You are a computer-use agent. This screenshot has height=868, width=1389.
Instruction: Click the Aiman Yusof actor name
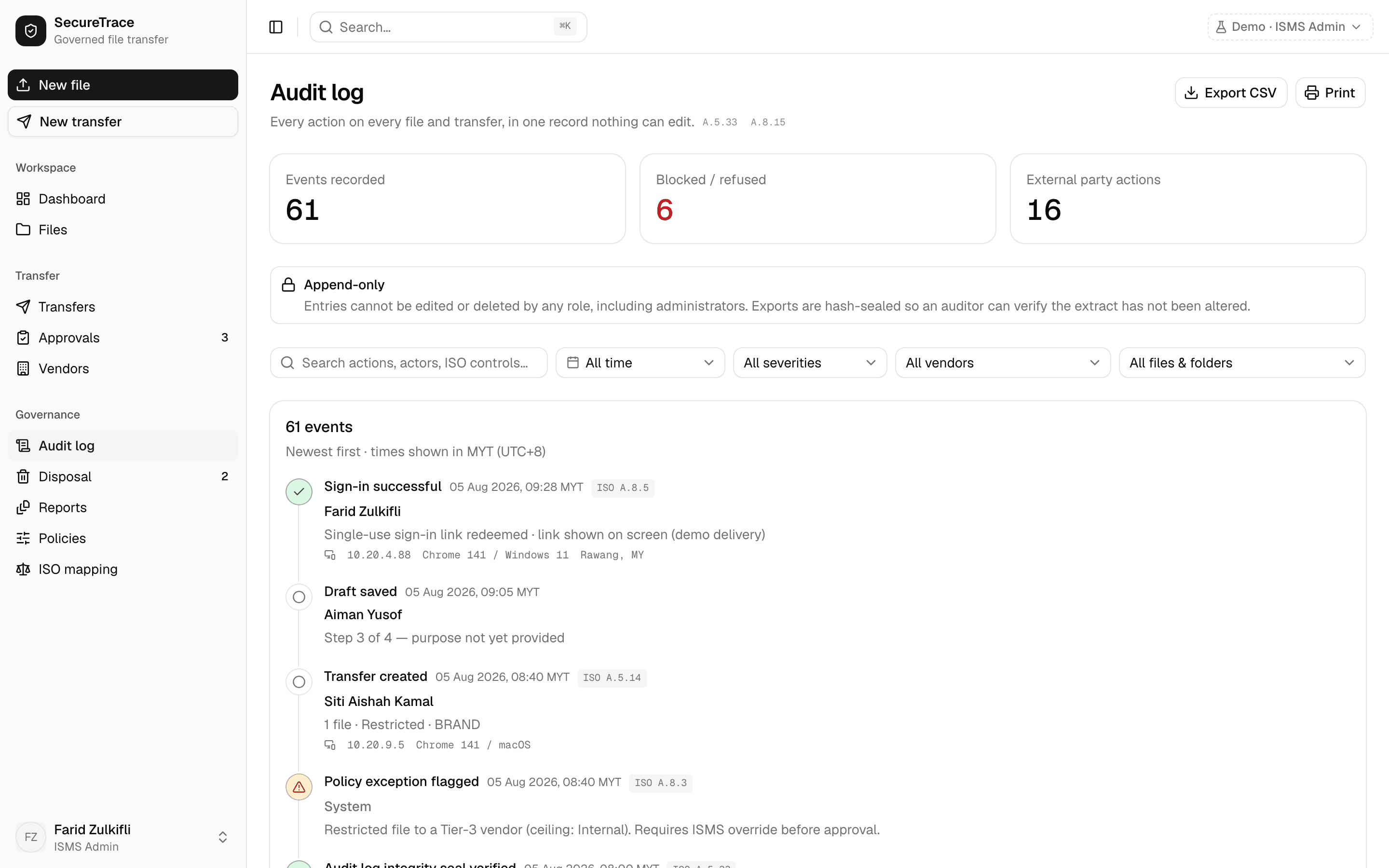point(363,615)
